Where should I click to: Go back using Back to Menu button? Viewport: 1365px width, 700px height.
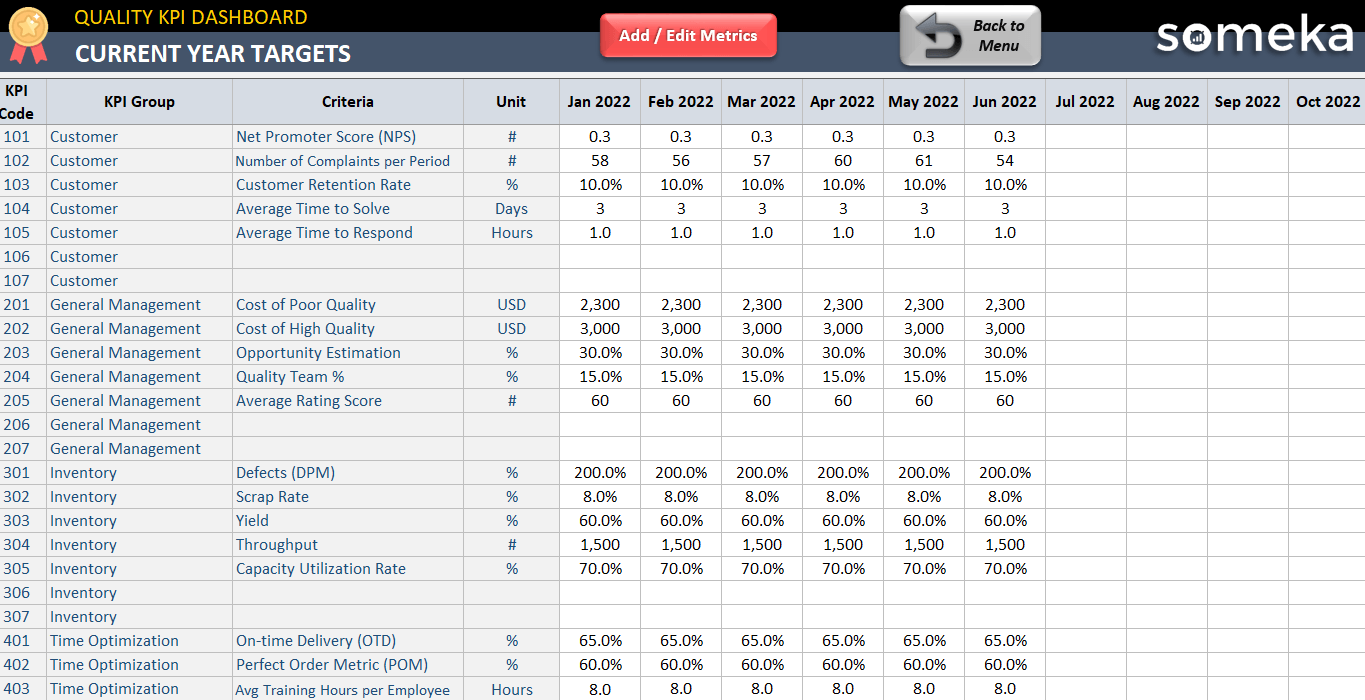970,36
